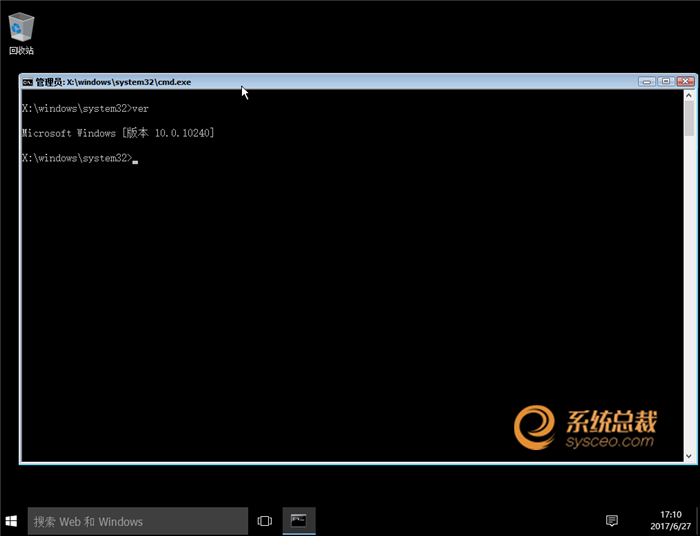Open the cmd.exe title bar system icon
This screenshot has width=700, height=536.
point(28,82)
